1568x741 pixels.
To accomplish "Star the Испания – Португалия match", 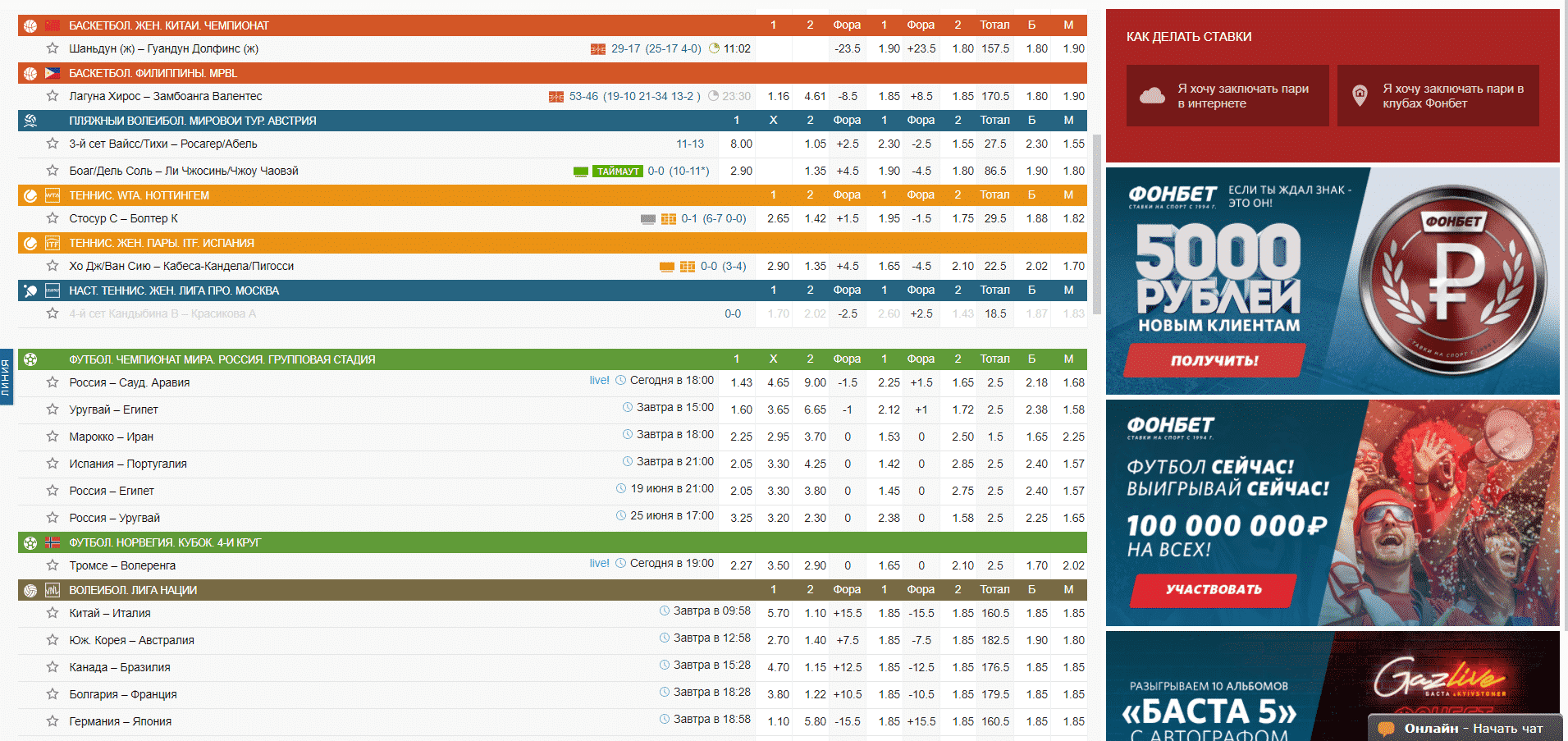I will click(x=53, y=464).
